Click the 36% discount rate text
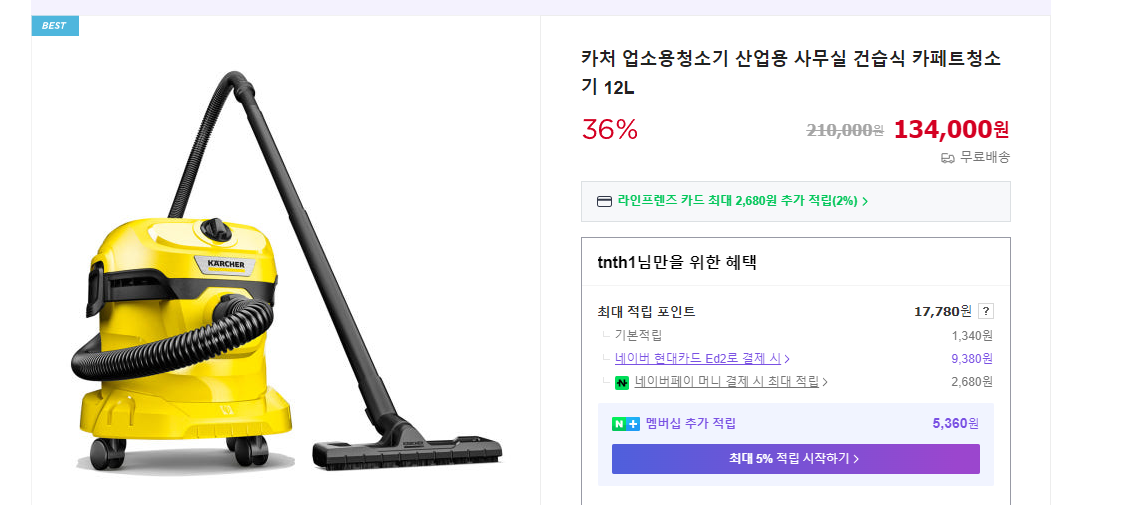Screen dimensions: 1142x505 (609, 130)
